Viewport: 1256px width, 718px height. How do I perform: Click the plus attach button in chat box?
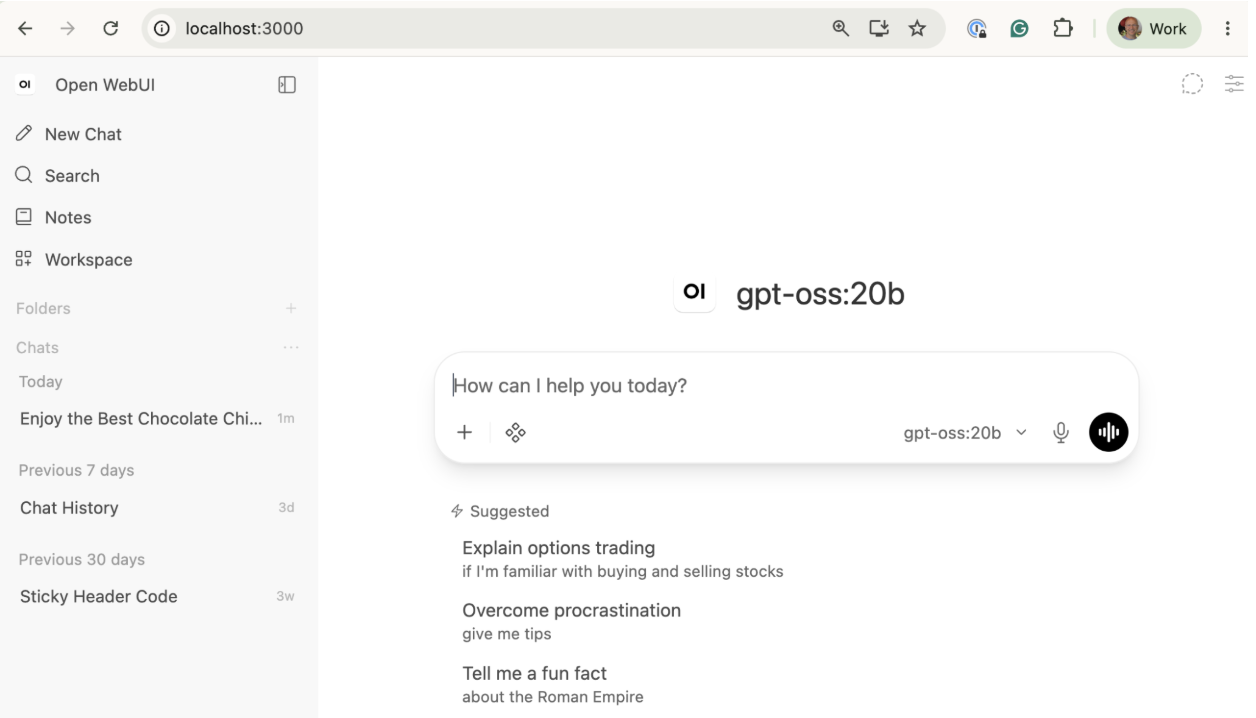[x=464, y=433]
